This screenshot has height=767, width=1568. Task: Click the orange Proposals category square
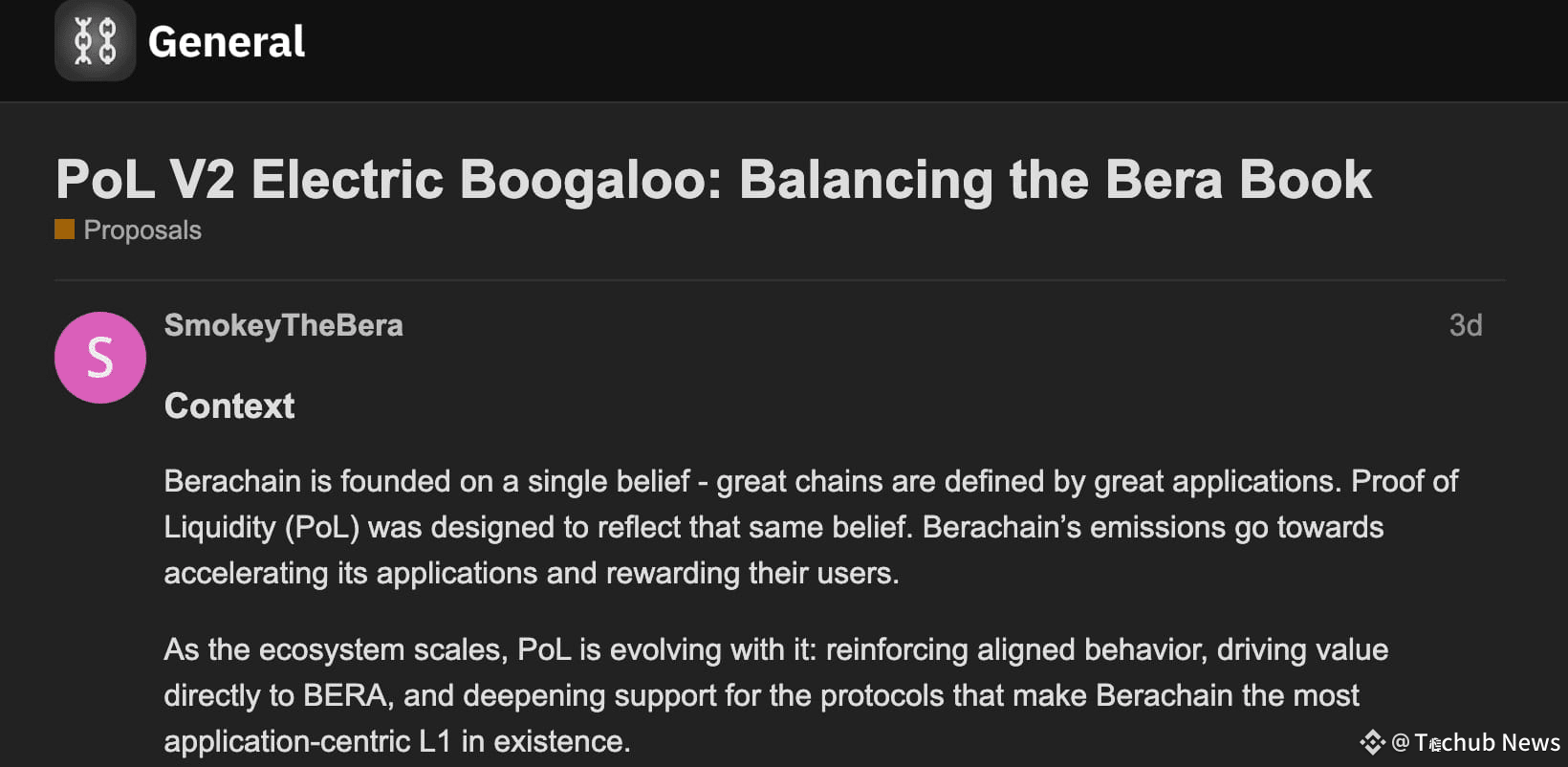click(64, 229)
